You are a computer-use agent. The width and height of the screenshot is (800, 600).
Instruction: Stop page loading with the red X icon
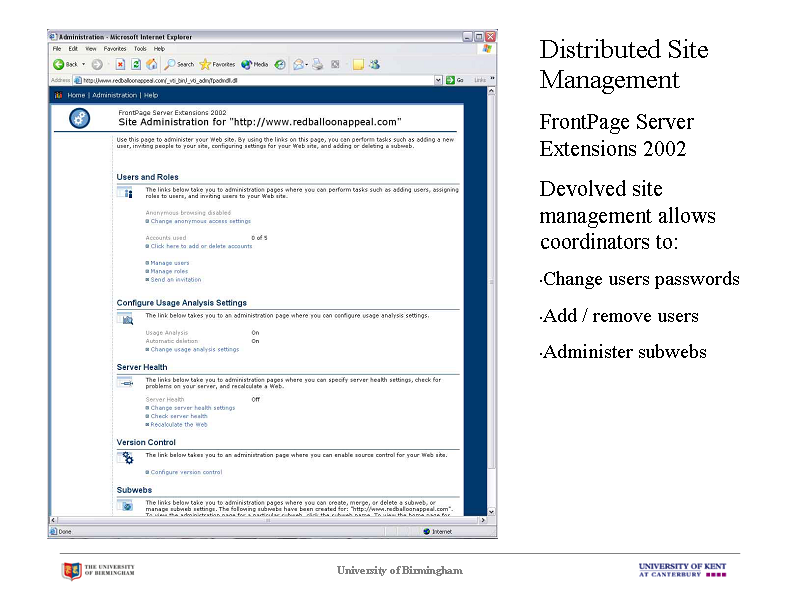pos(120,64)
